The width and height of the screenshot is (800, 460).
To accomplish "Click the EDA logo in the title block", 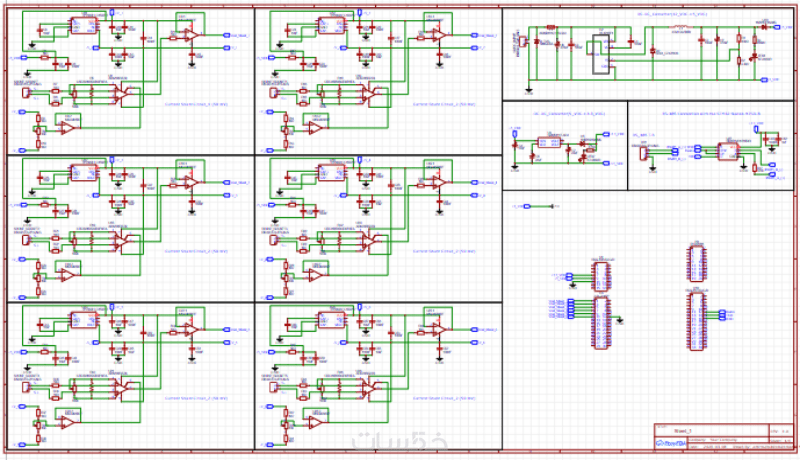I will [x=670, y=444].
